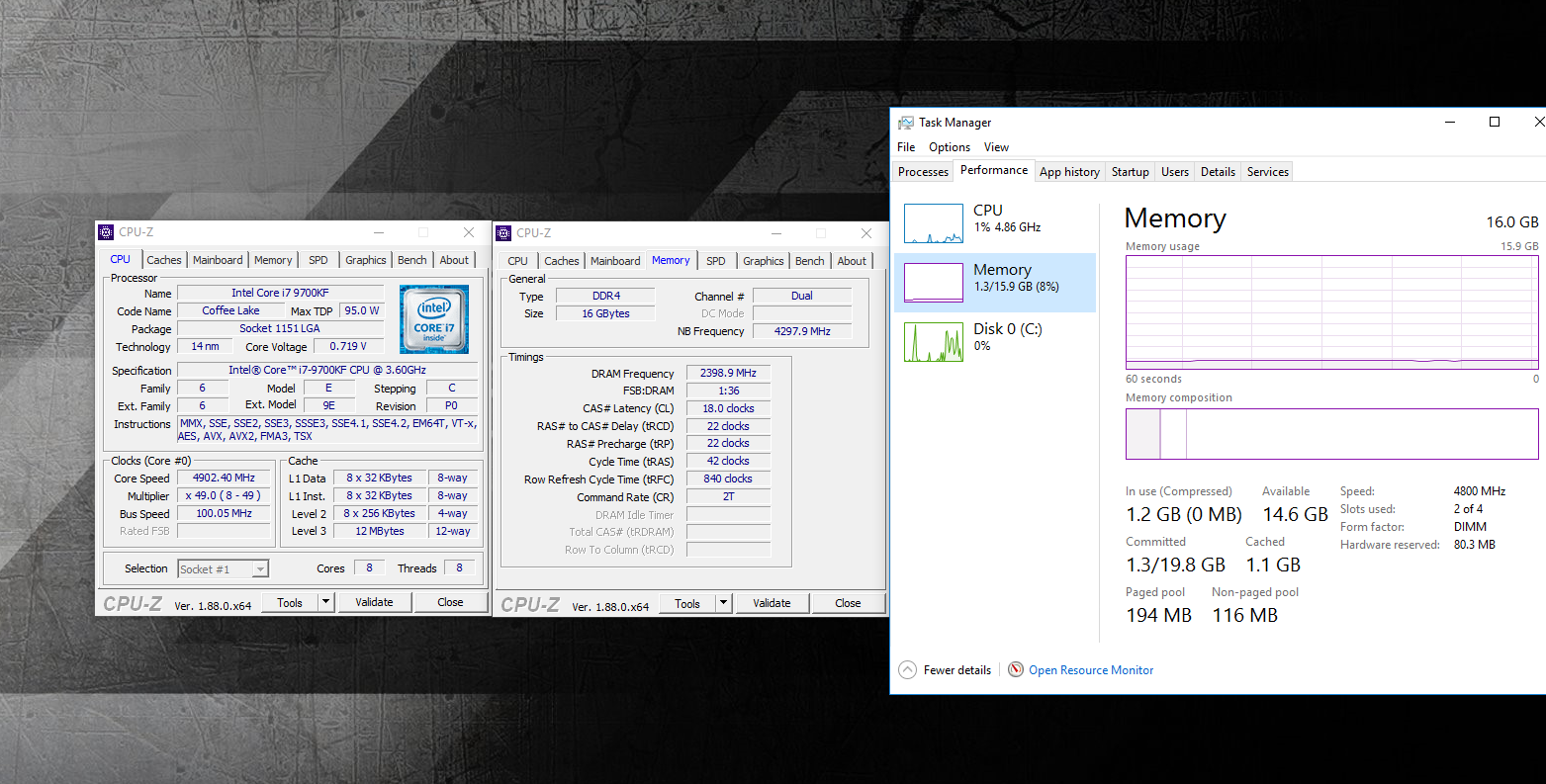This screenshot has height=784, width=1546.
Task: Open Users tab in Task Manager
Action: click(1175, 172)
